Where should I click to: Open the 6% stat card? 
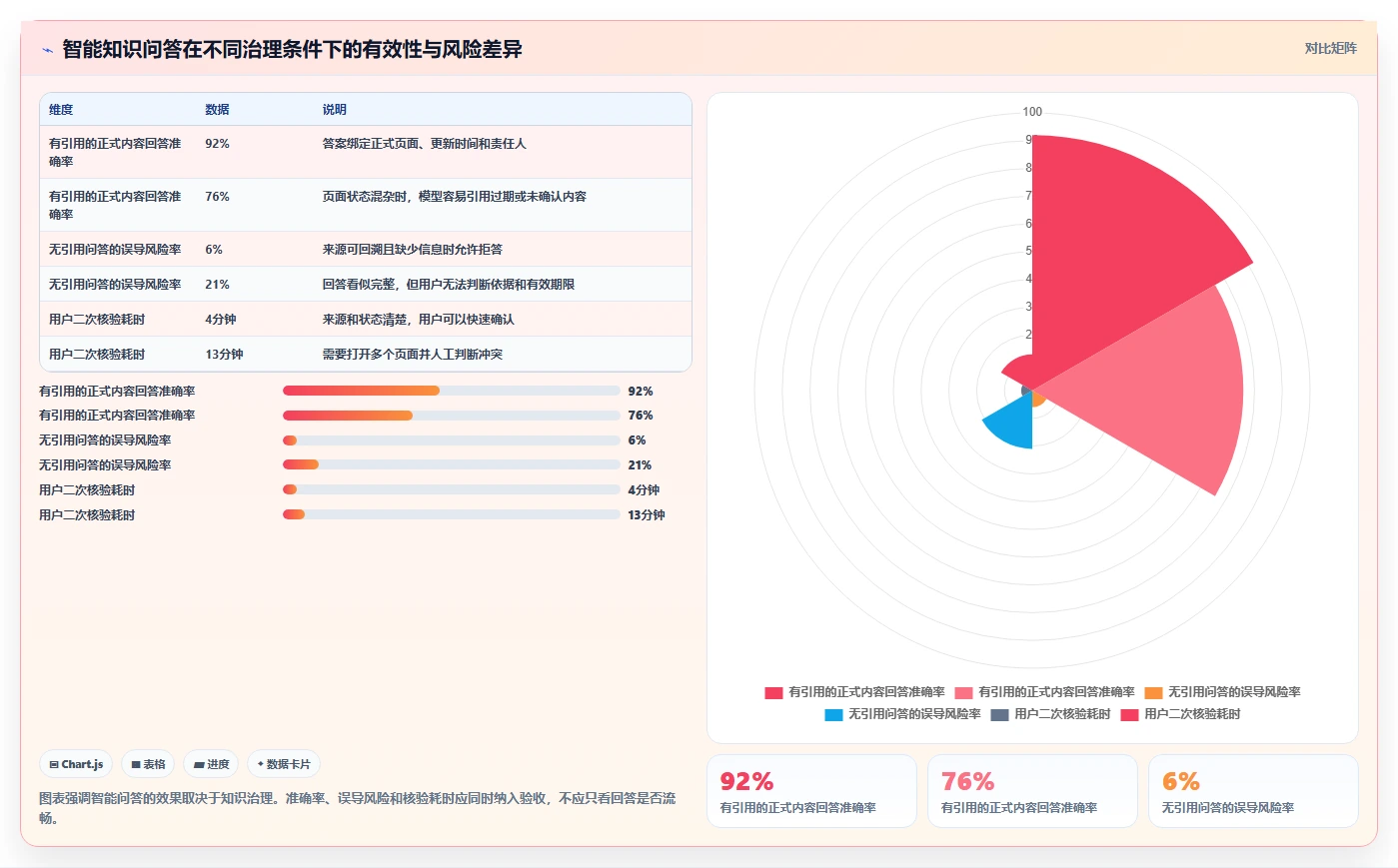pos(1253,791)
